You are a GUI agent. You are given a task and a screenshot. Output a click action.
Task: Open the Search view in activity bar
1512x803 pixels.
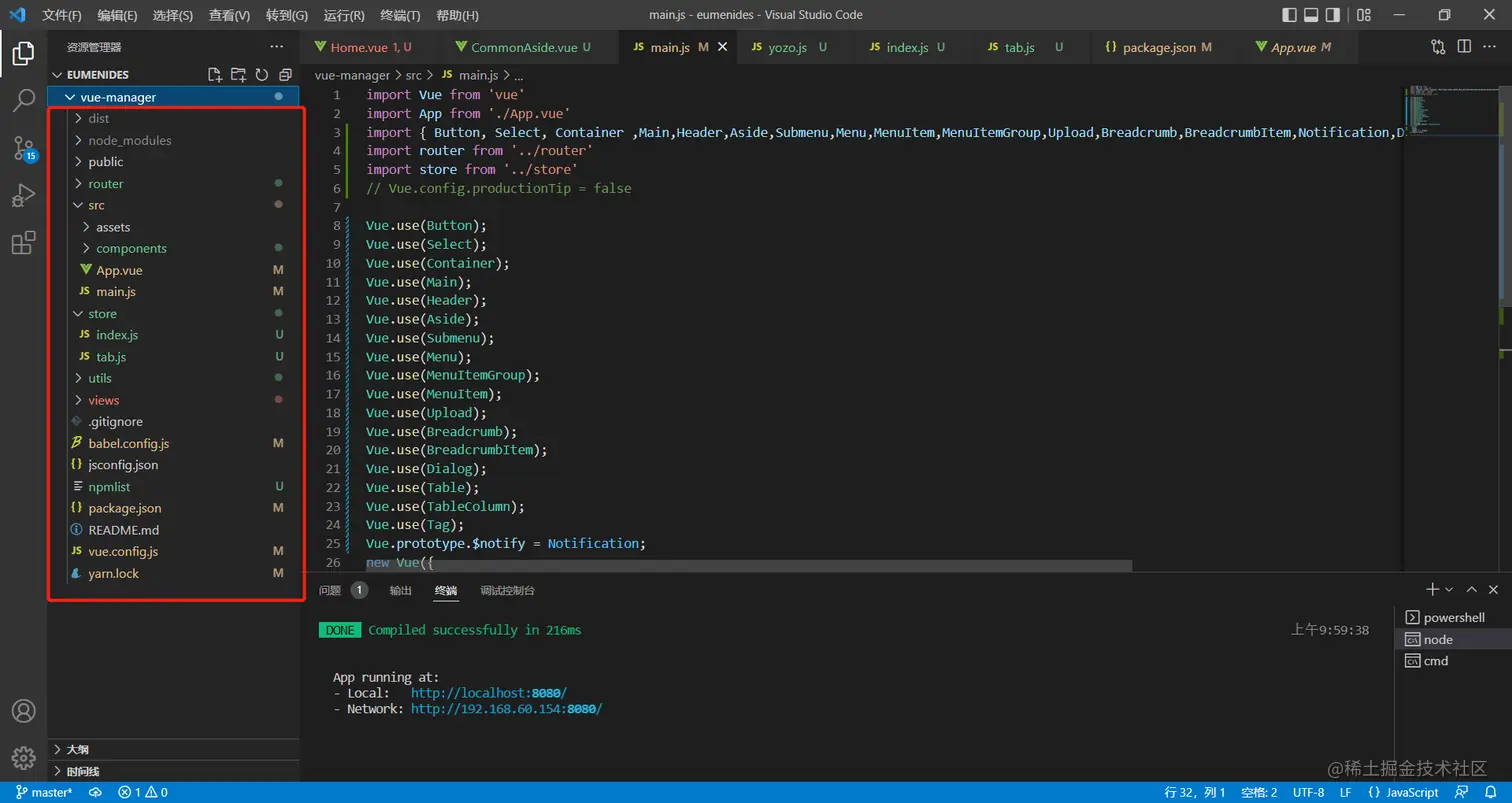pyautogui.click(x=23, y=101)
